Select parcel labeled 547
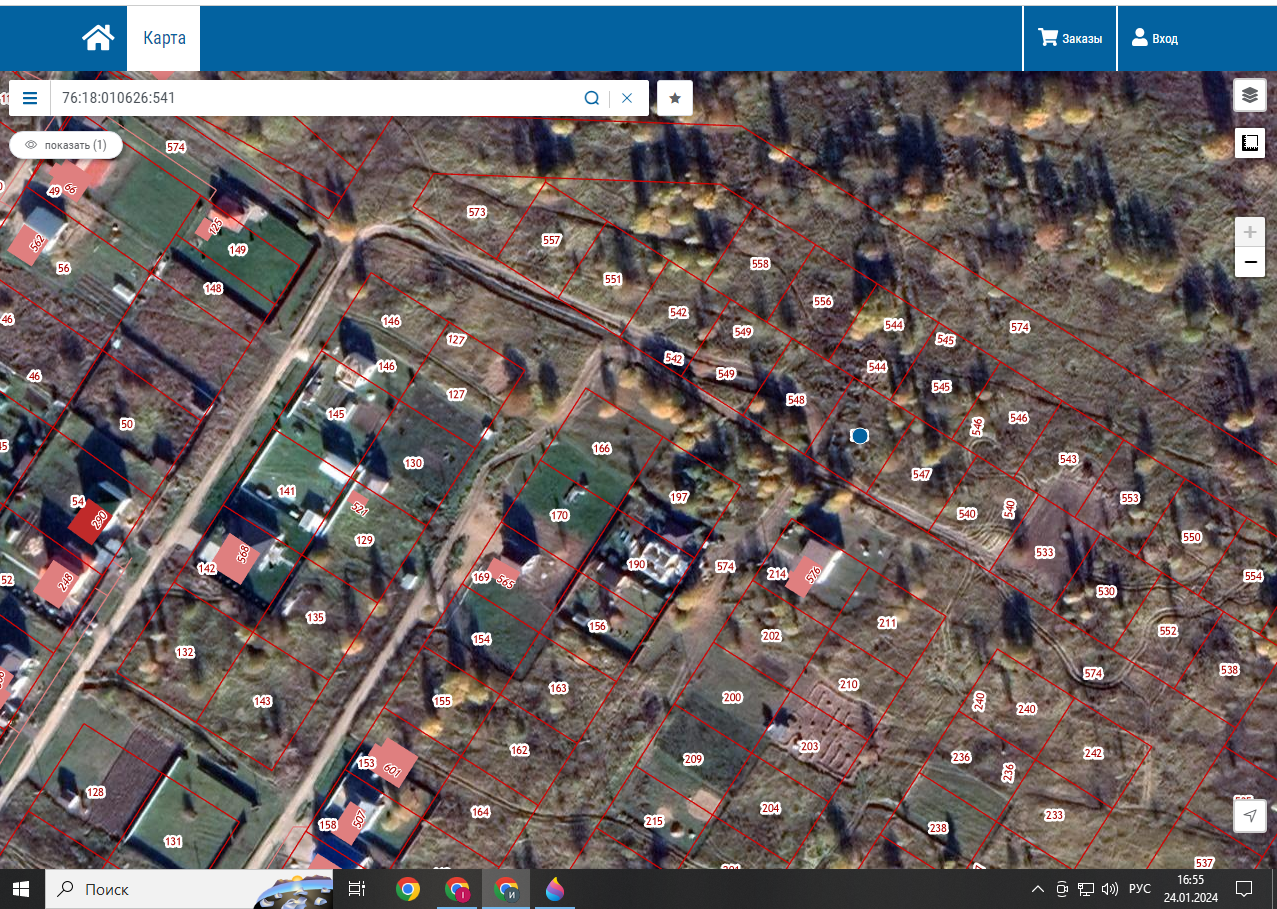Screen dimensions: 1277x909 (922, 474)
